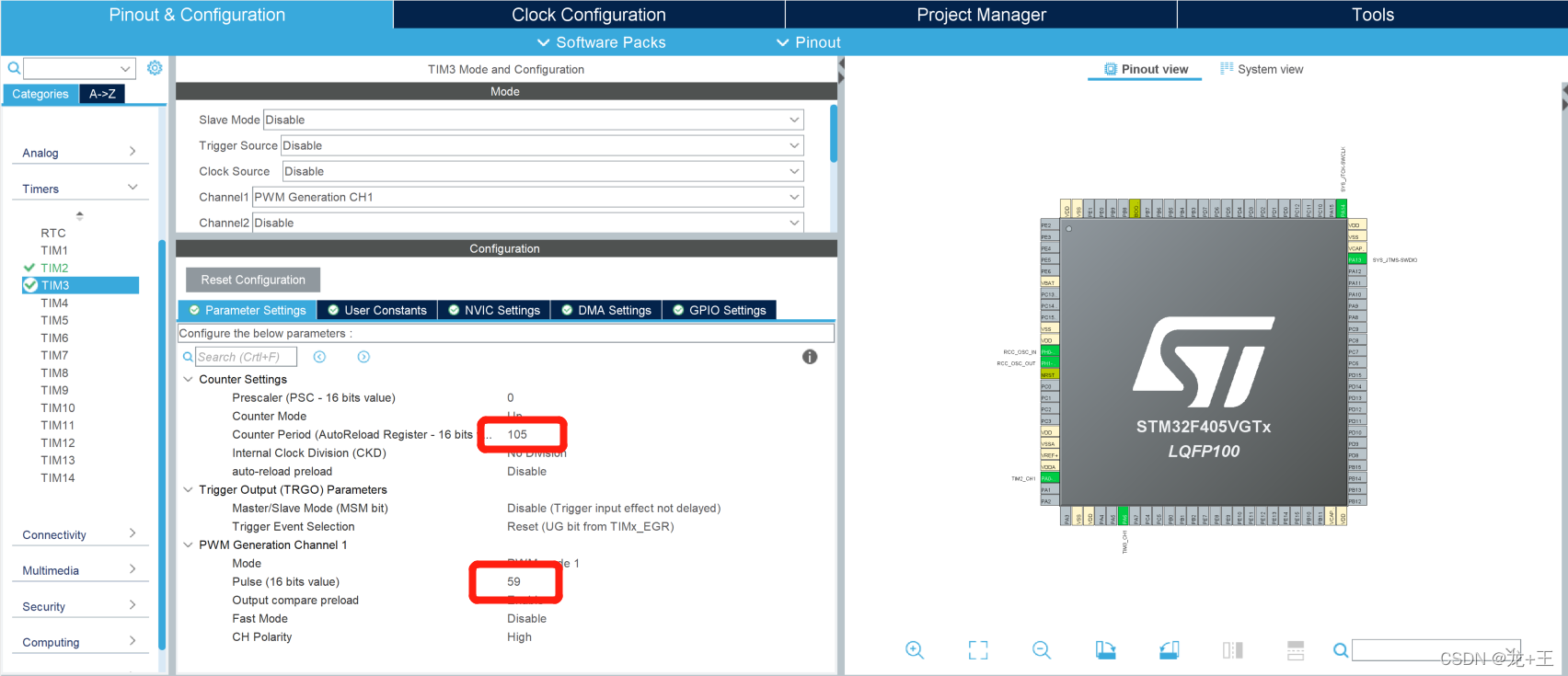Image resolution: width=1568 pixels, height=676 pixels.
Task: Switch to Project Manager tab
Action: click(x=981, y=15)
